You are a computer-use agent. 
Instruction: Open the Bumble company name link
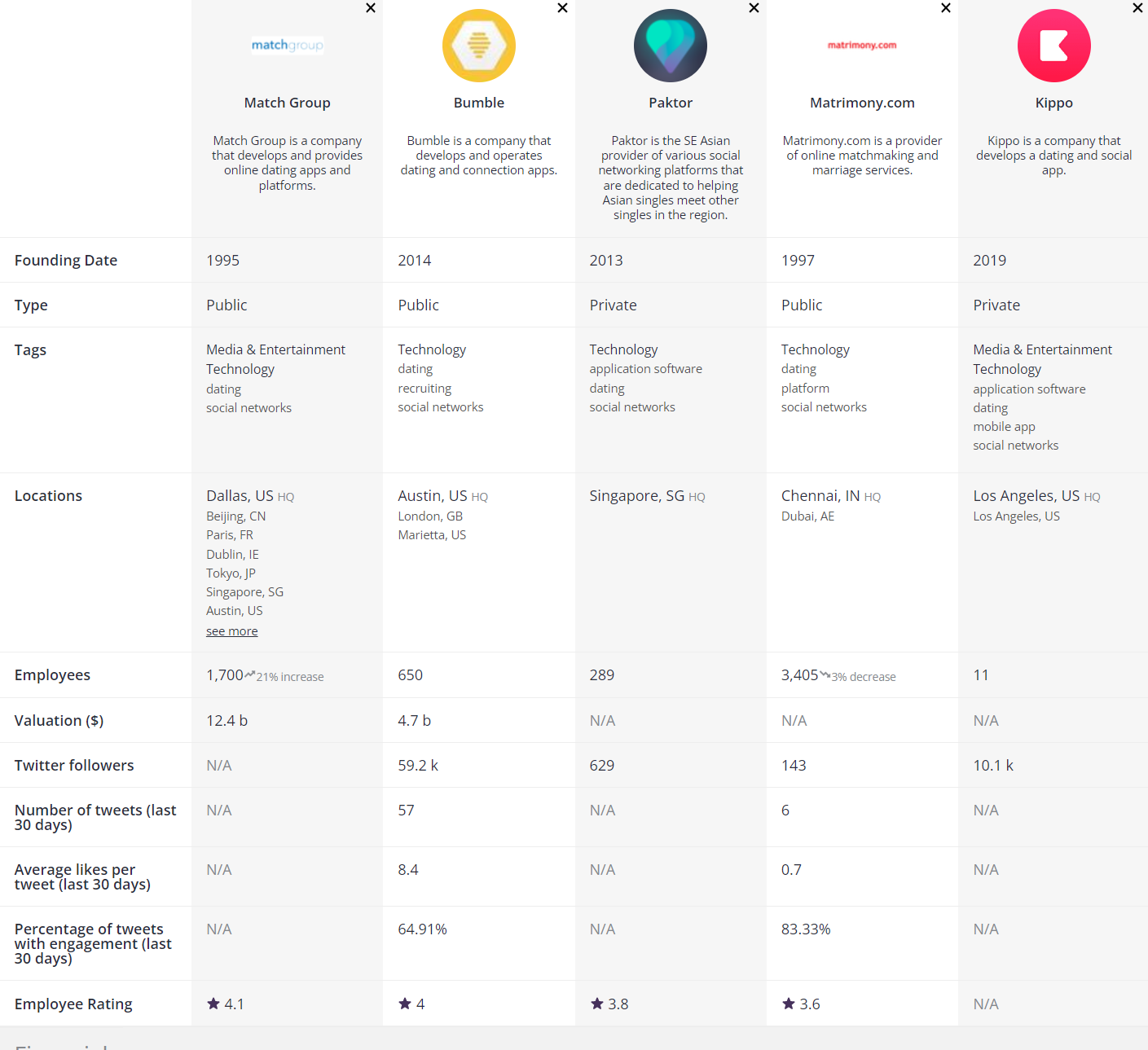(x=479, y=103)
